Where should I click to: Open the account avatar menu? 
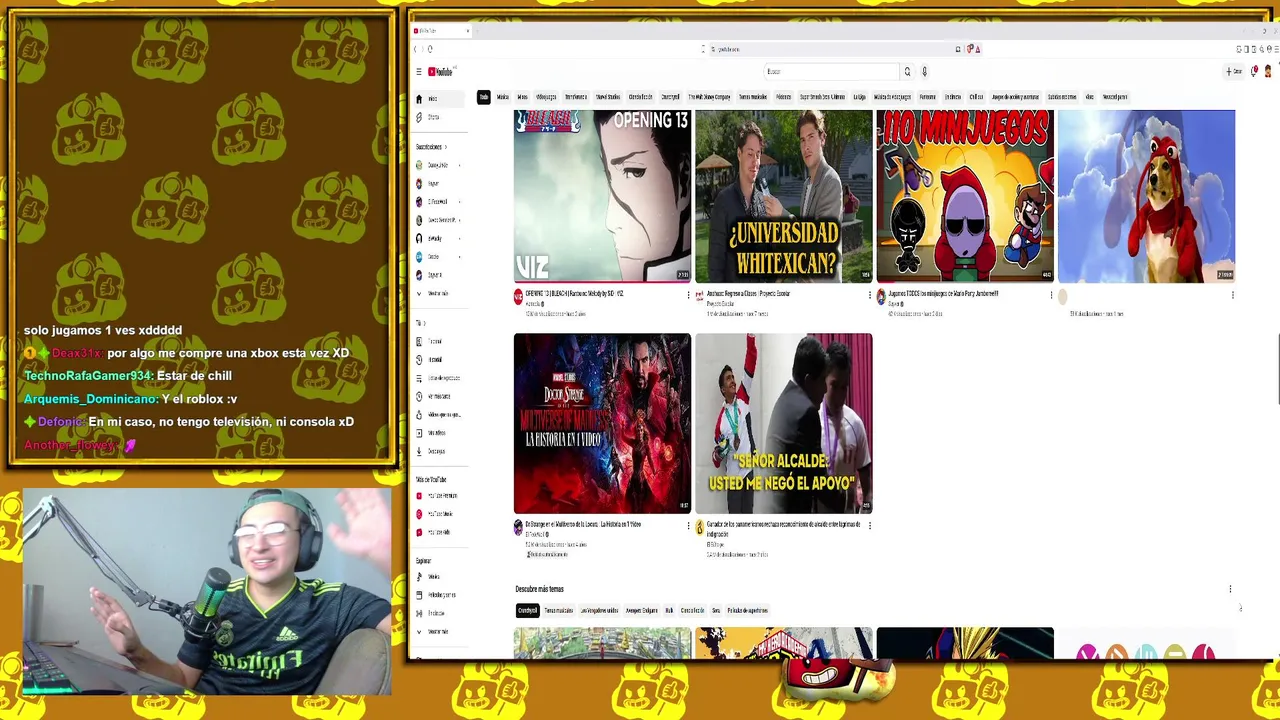pyautogui.click(x=1268, y=72)
